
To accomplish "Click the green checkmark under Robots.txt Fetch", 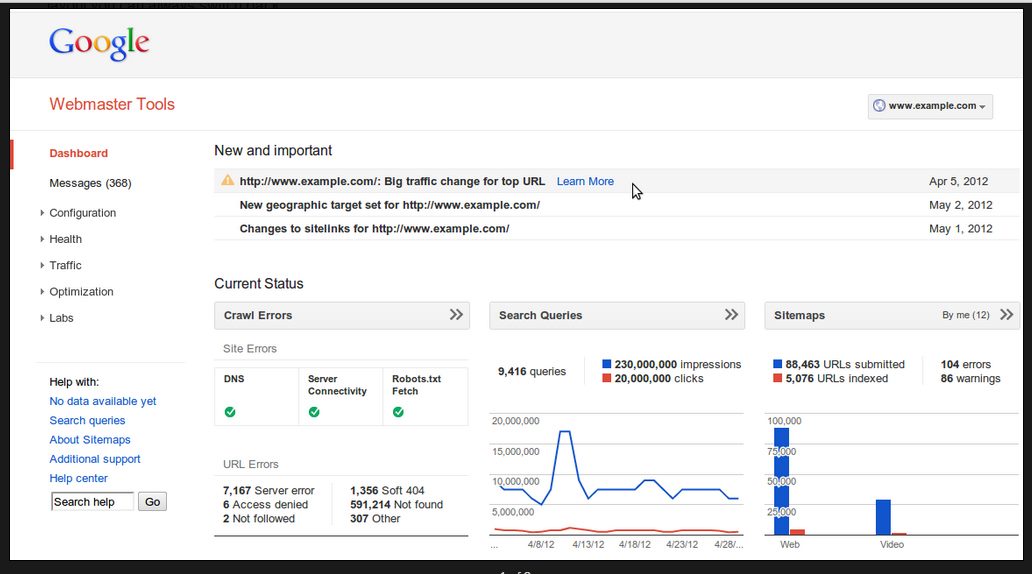I will (398, 412).
